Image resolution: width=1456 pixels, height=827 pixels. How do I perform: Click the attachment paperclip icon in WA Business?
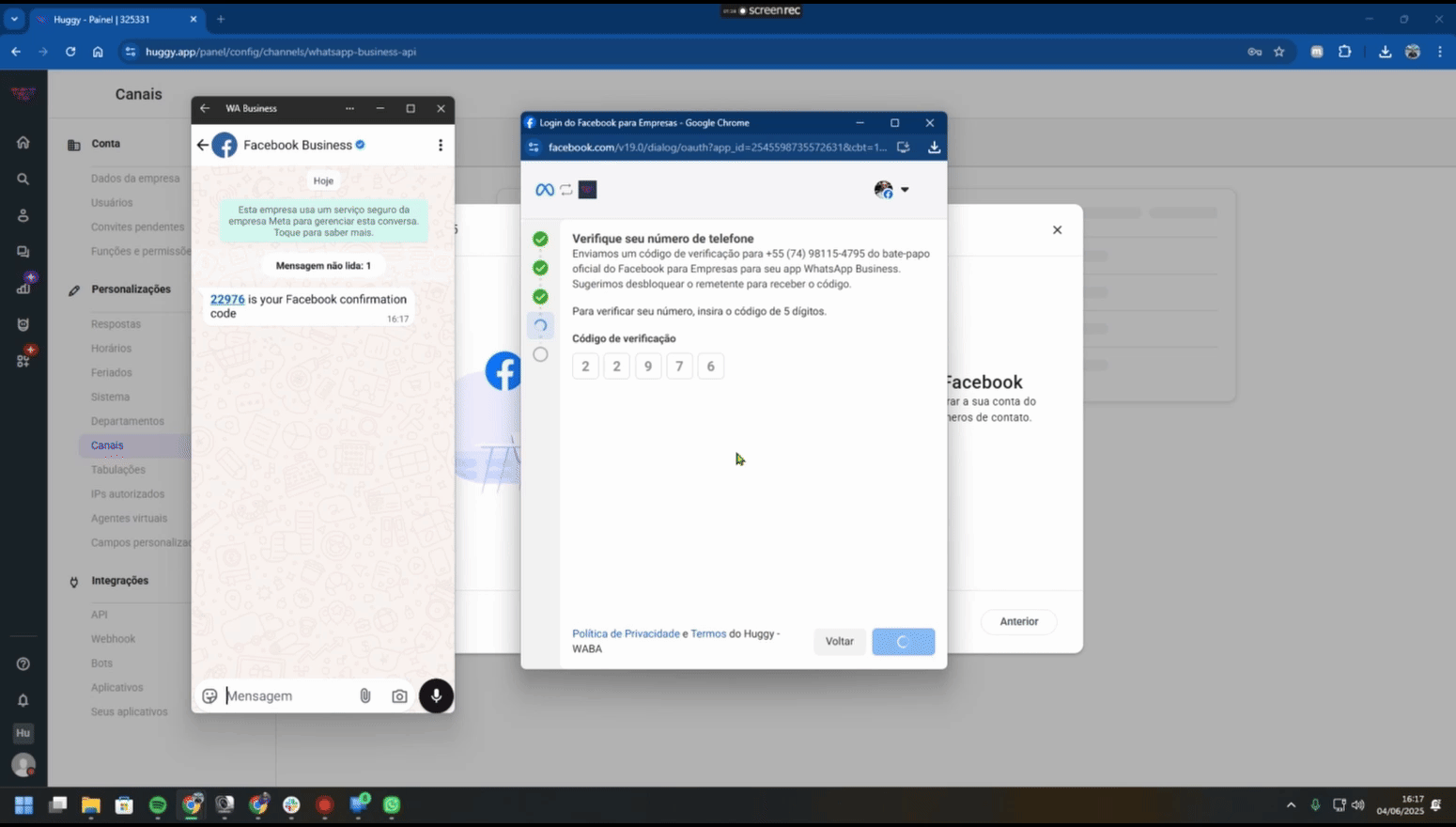pyautogui.click(x=365, y=696)
